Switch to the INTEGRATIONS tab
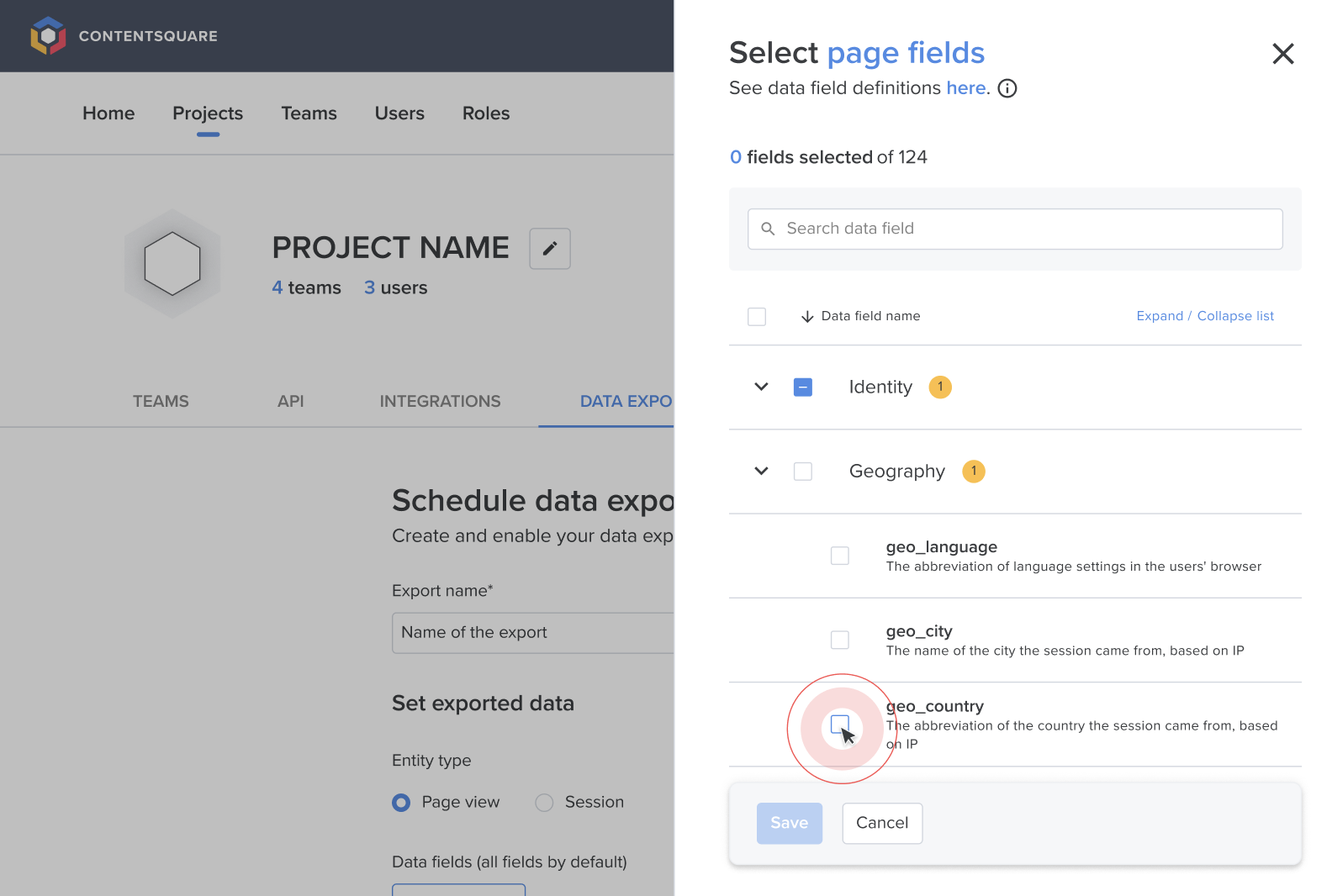This screenshot has width=1332, height=896. click(440, 402)
